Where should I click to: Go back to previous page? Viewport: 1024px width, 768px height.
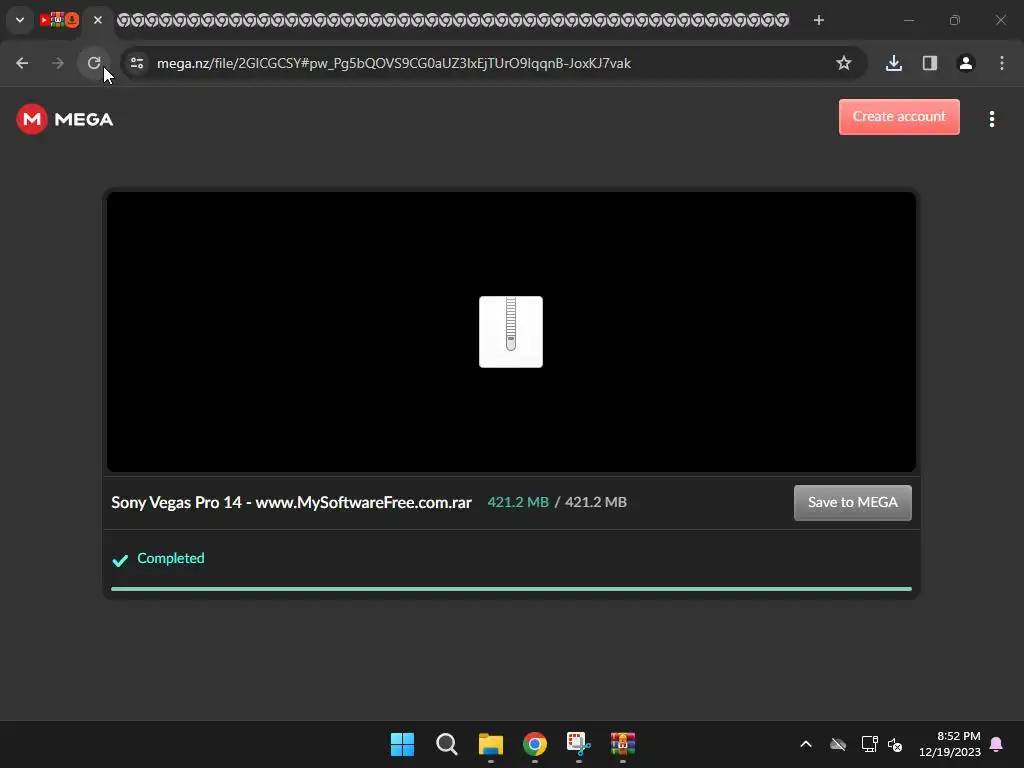(22, 63)
